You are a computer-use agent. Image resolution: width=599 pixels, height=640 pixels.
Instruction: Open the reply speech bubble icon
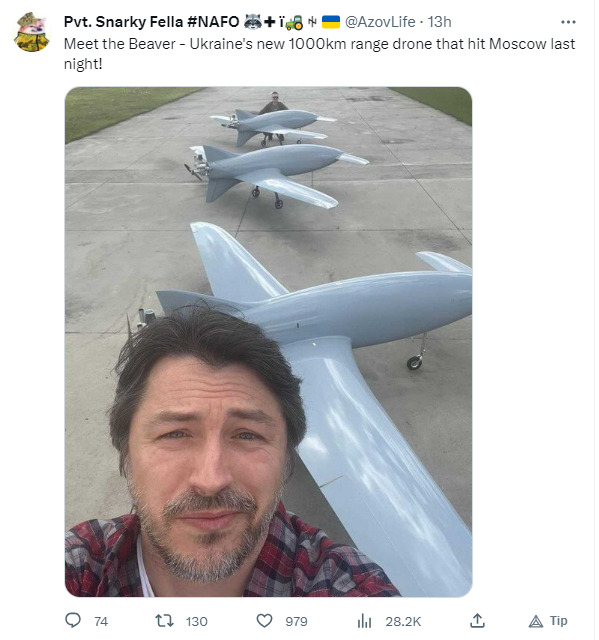coord(73,620)
